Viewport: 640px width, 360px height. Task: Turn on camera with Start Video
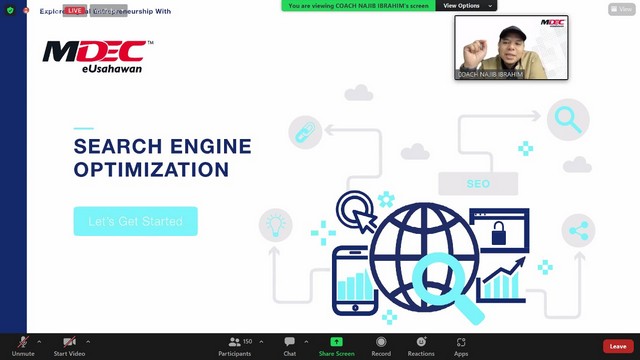[x=69, y=342]
